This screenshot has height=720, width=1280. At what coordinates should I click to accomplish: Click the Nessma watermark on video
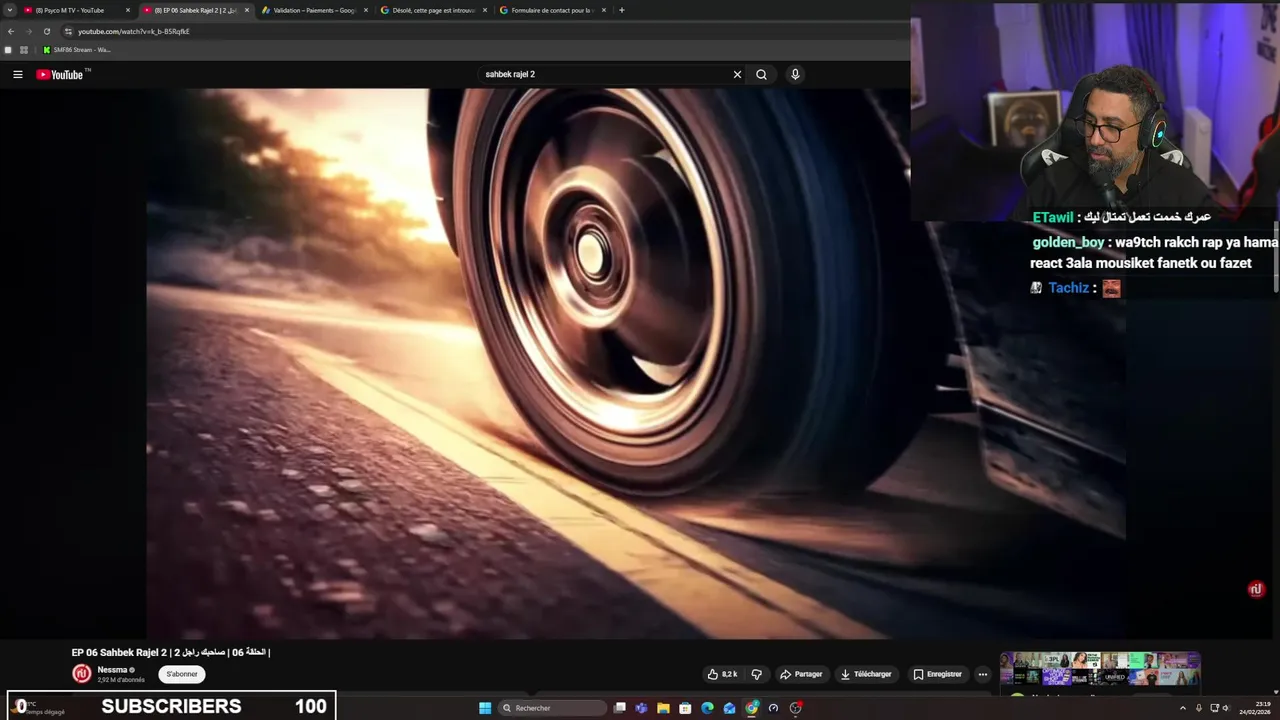coord(1256,589)
